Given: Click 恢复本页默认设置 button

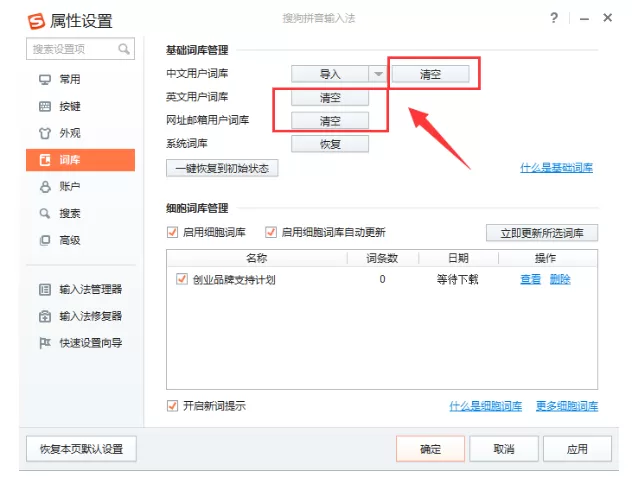Looking at the screenshot, I should point(81,449).
